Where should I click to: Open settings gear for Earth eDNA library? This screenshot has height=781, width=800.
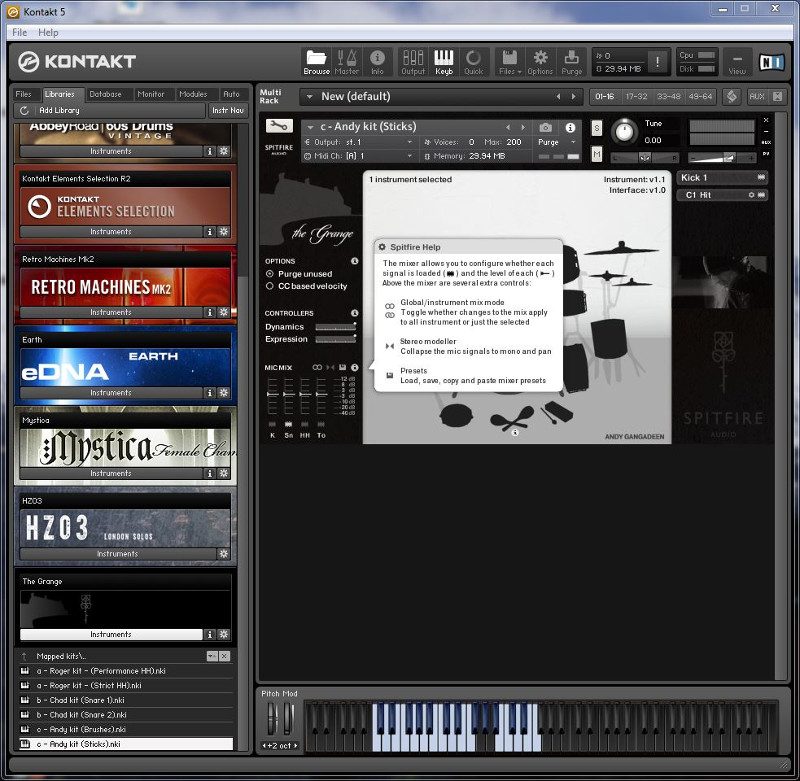click(x=223, y=392)
